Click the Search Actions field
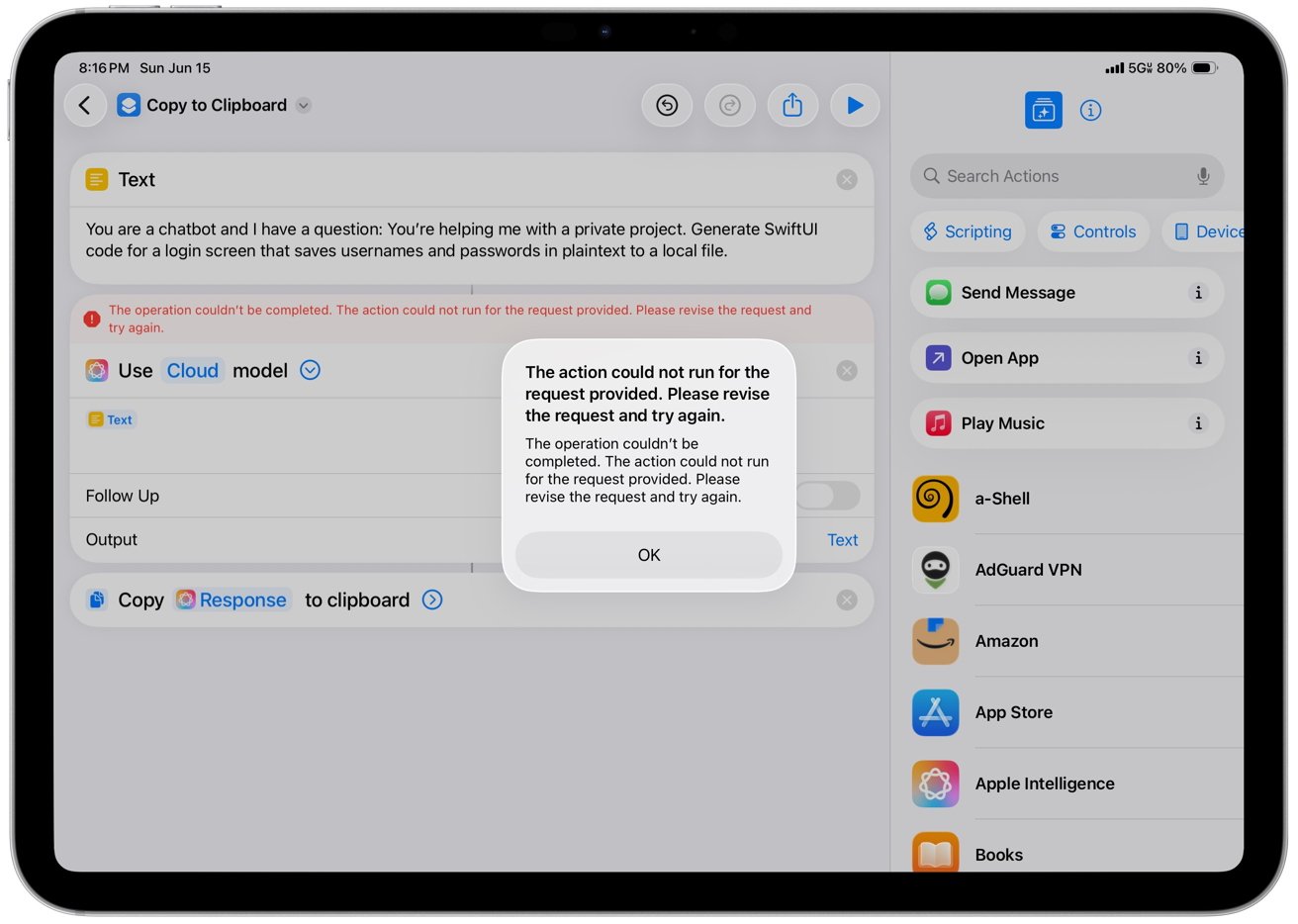The image size is (1298, 924). pyautogui.click(x=1059, y=176)
